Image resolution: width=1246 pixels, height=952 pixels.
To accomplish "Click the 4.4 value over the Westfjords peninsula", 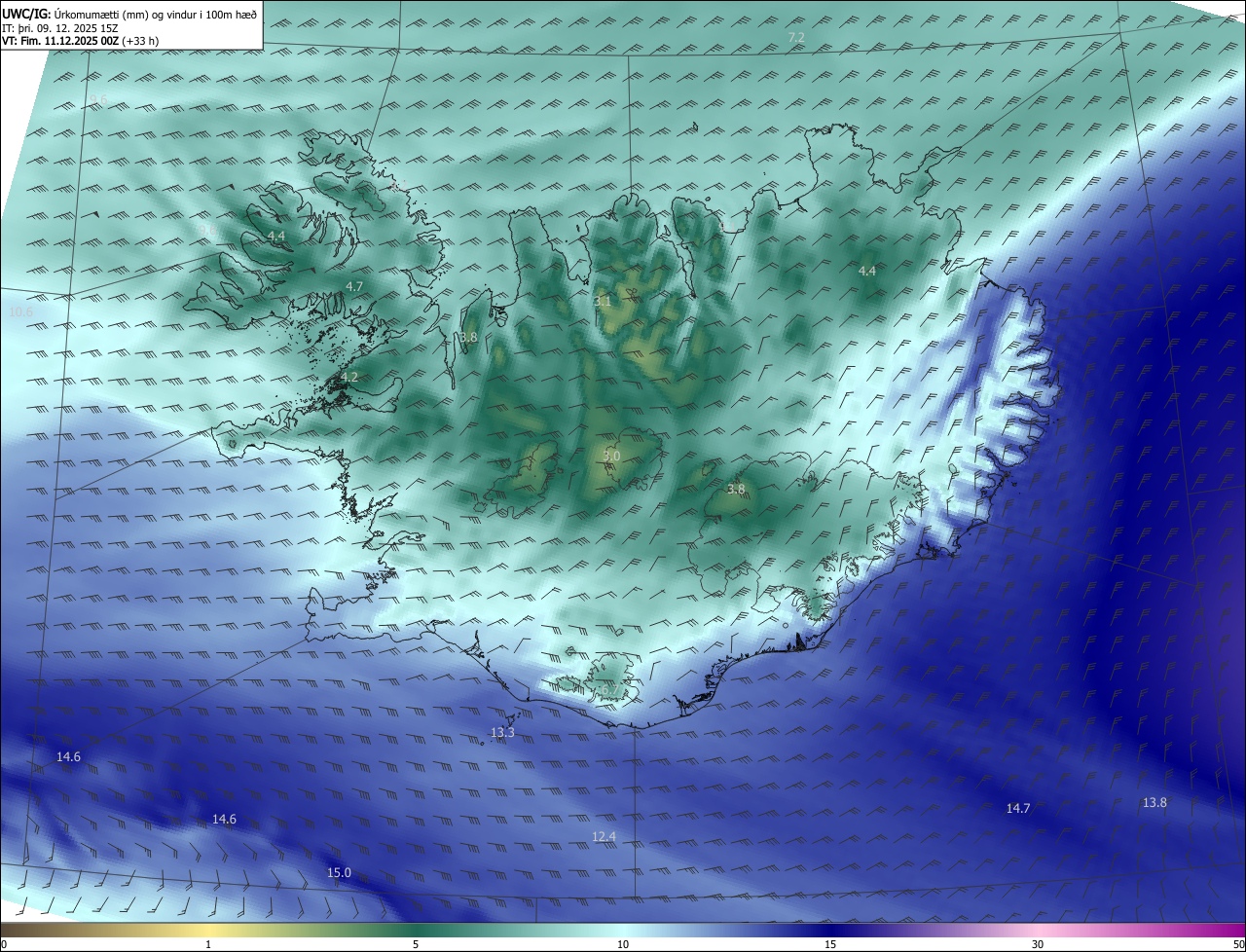I will (x=276, y=237).
